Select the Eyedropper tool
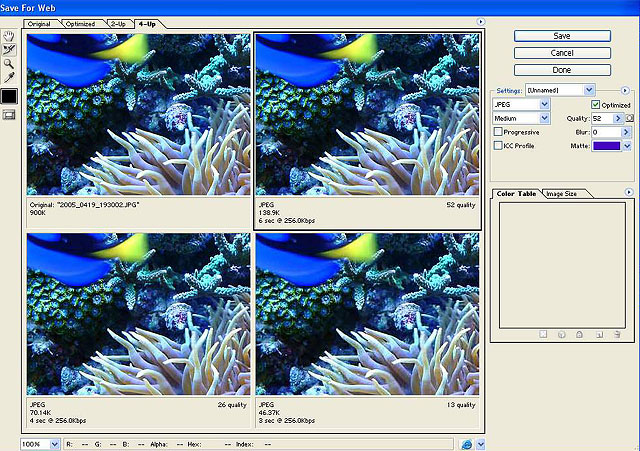Viewport: 640px width, 451px height. (x=9, y=75)
